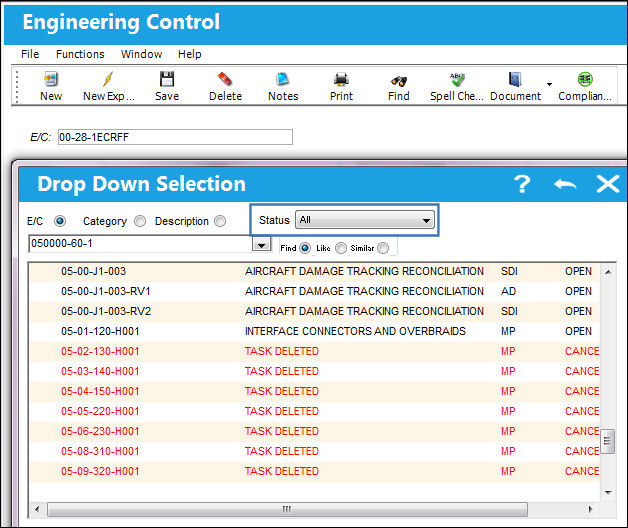Select the Similar radio button

[x=383, y=248]
